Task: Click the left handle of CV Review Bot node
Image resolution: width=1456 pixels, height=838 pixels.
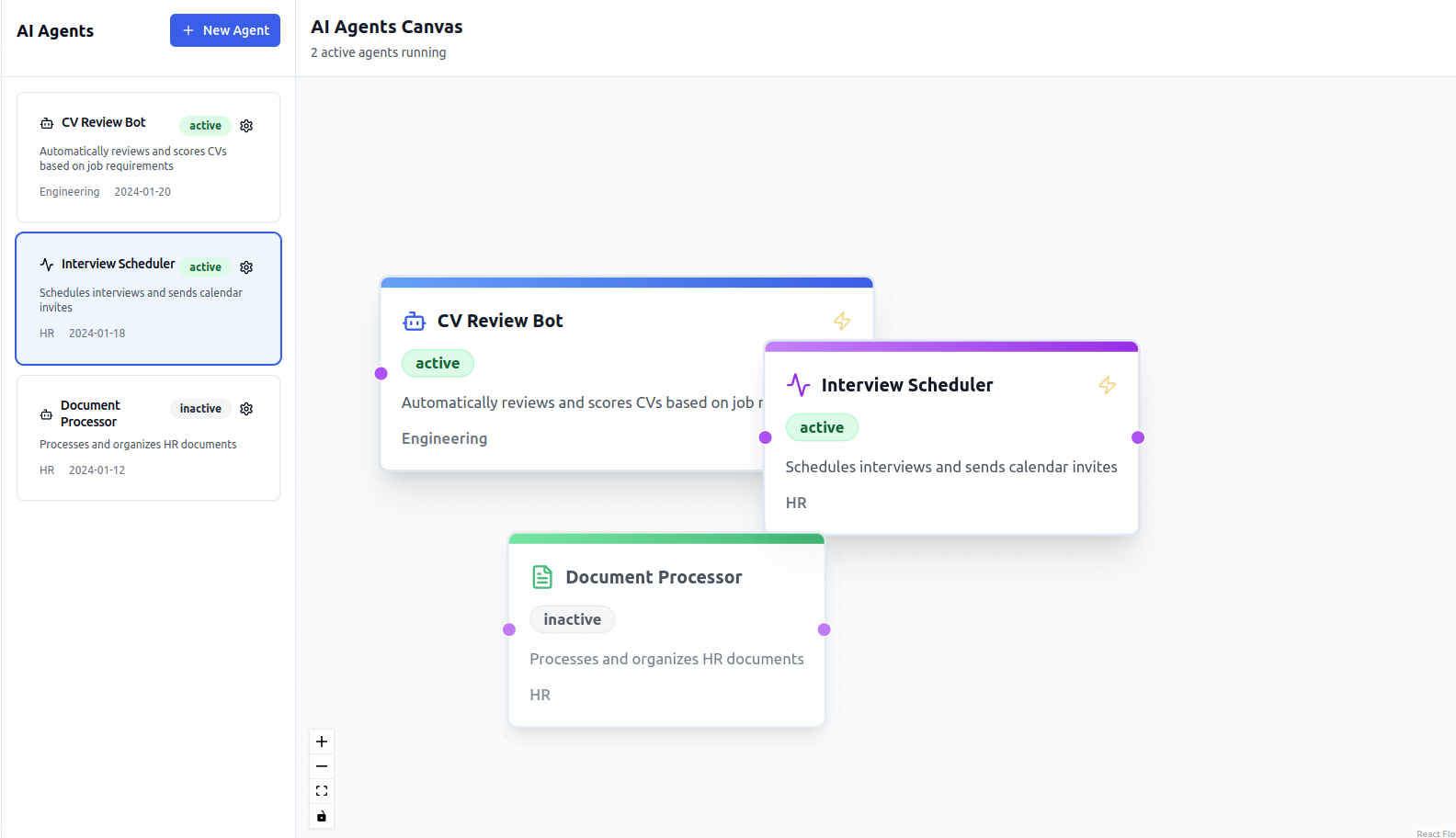Action: pyautogui.click(x=381, y=373)
